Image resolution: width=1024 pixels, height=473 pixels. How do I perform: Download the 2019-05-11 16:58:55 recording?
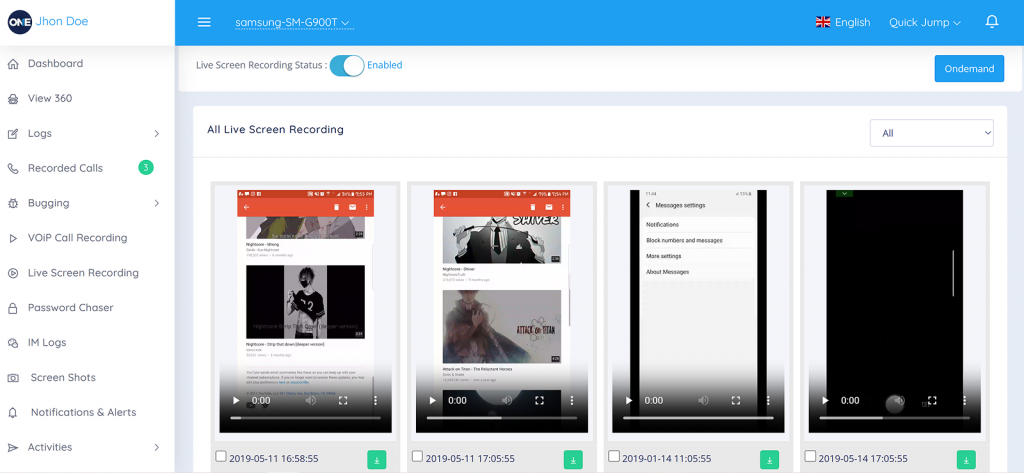377,459
